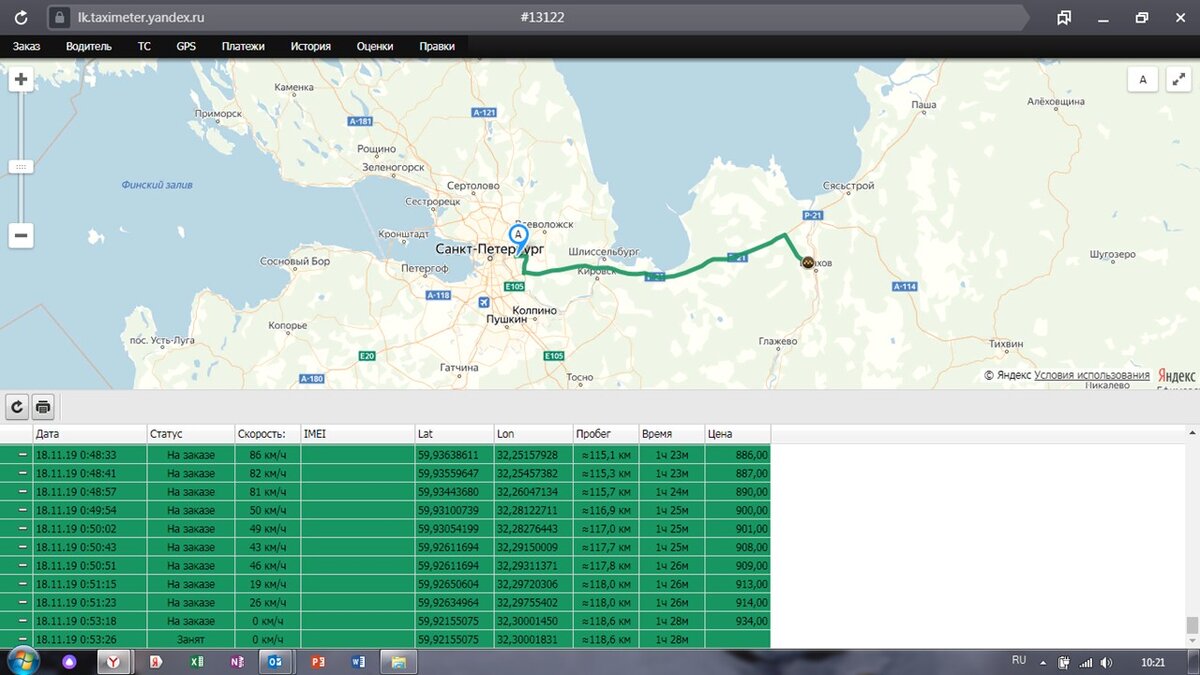This screenshot has width=1200, height=675.
Task: Click the route start marker A
Action: coord(518,238)
